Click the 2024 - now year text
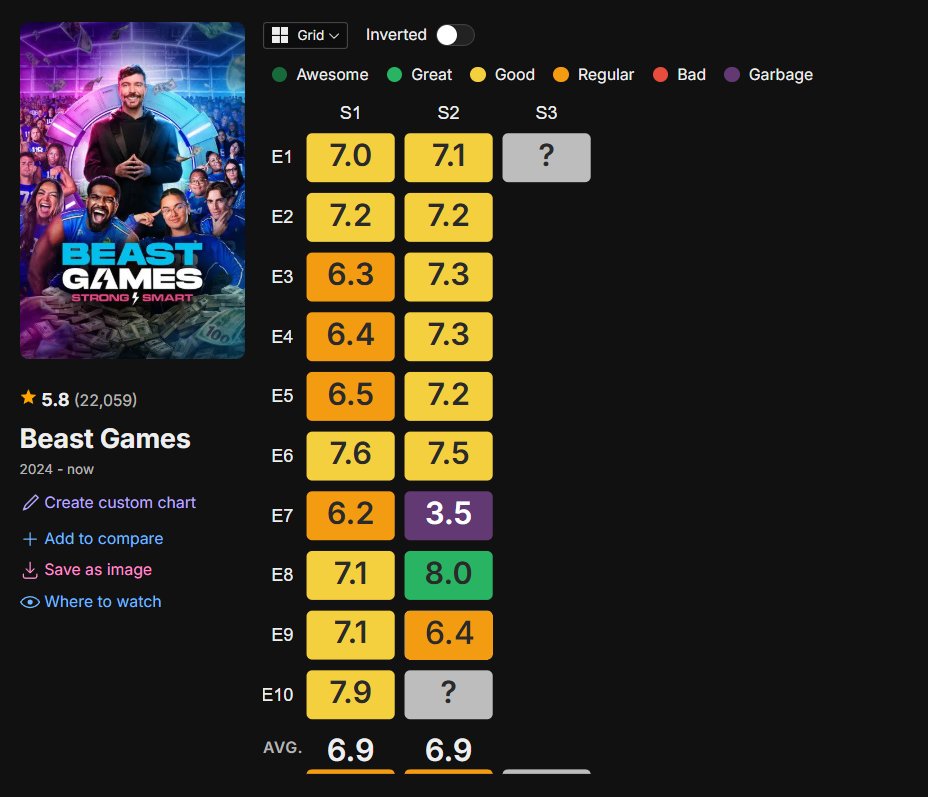Screen dimensions: 928x797 point(57,469)
